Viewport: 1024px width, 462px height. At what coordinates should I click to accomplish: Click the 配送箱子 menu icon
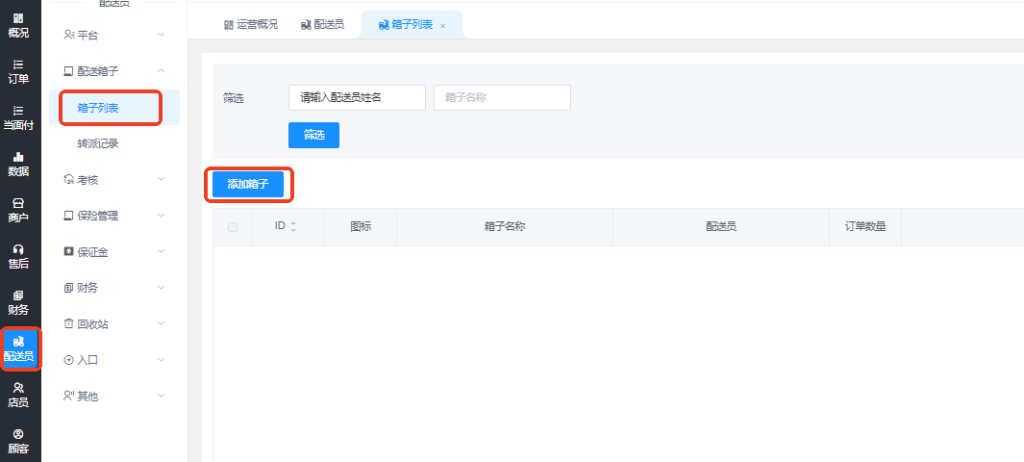tap(68, 71)
